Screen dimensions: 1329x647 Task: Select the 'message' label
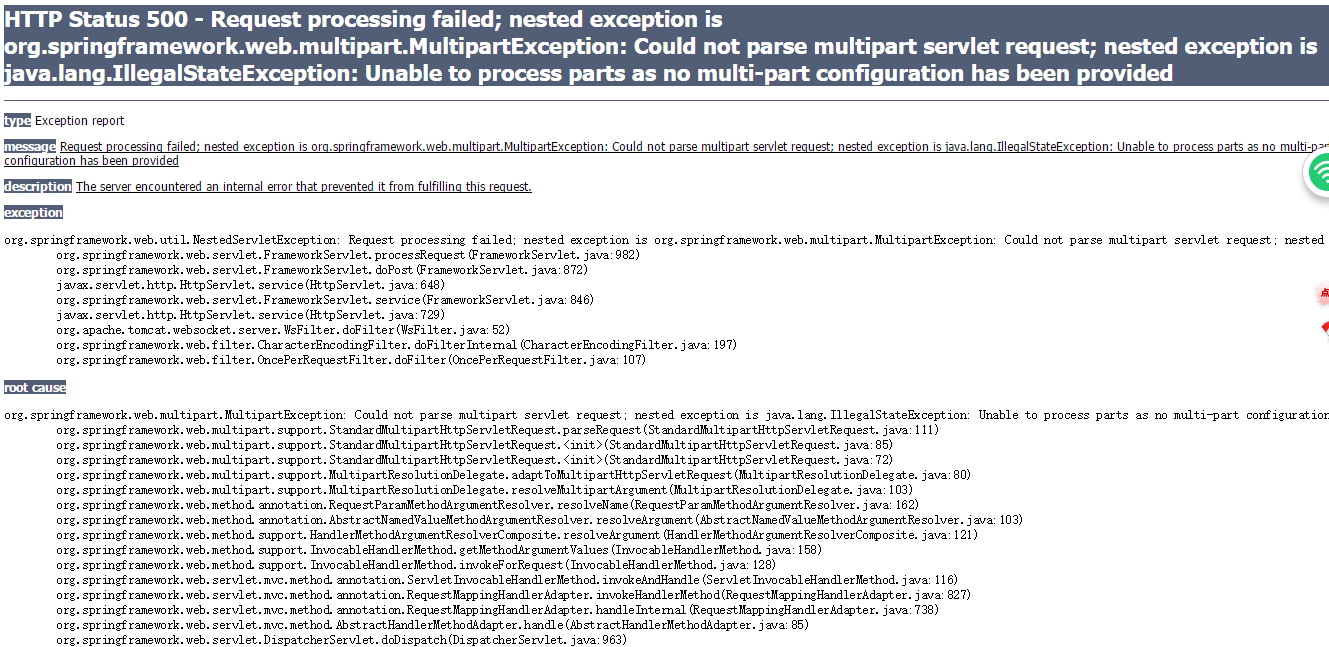pyautogui.click(x=30, y=147)
